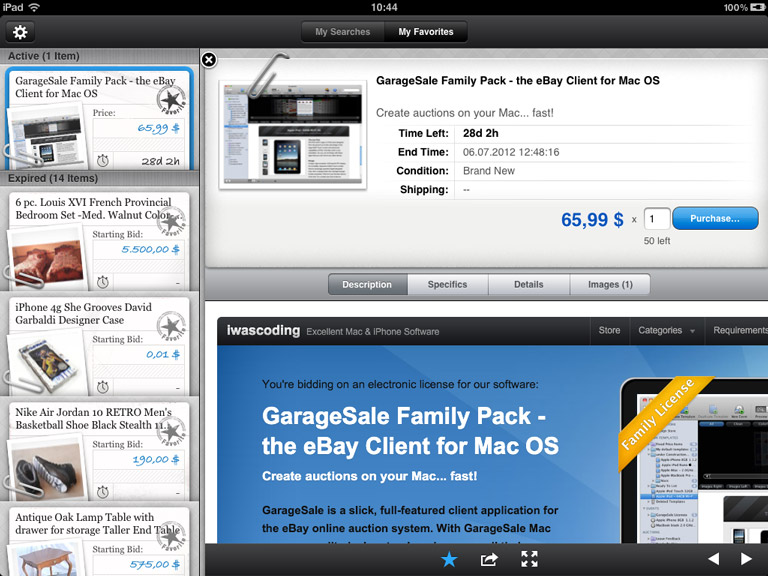The image size is (768, 576).
Task: Expand description to fullscreen
Action: tap(529, 559)
